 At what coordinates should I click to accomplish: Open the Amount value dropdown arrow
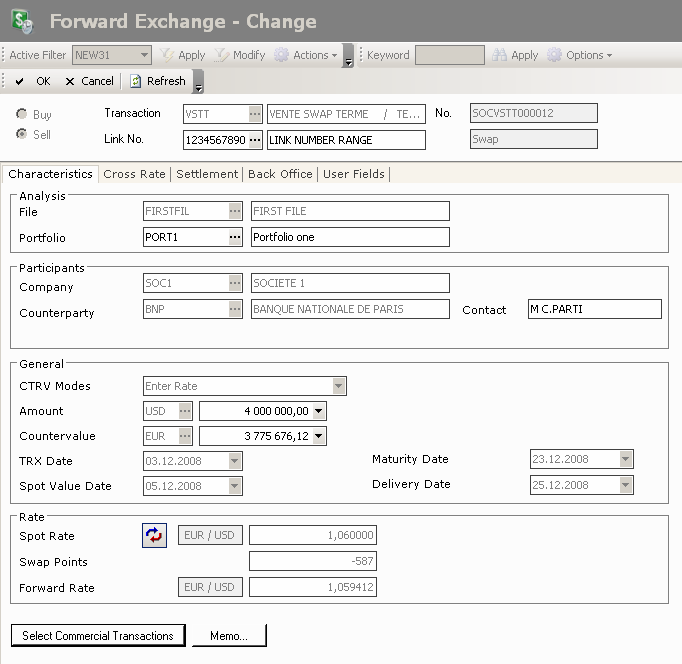point(319,411)
